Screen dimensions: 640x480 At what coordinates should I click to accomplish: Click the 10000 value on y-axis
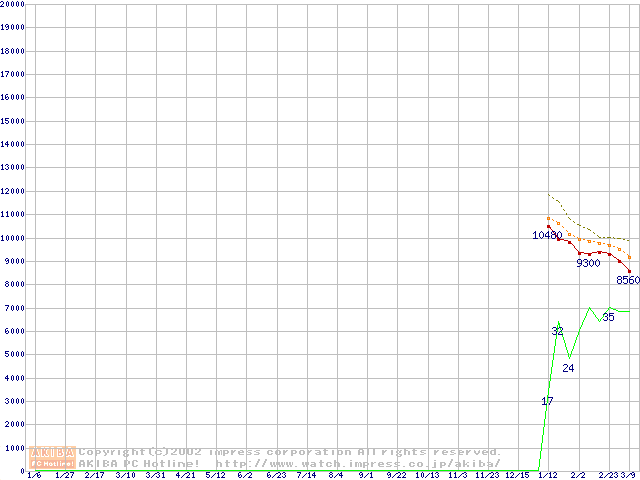pos(13,238)
